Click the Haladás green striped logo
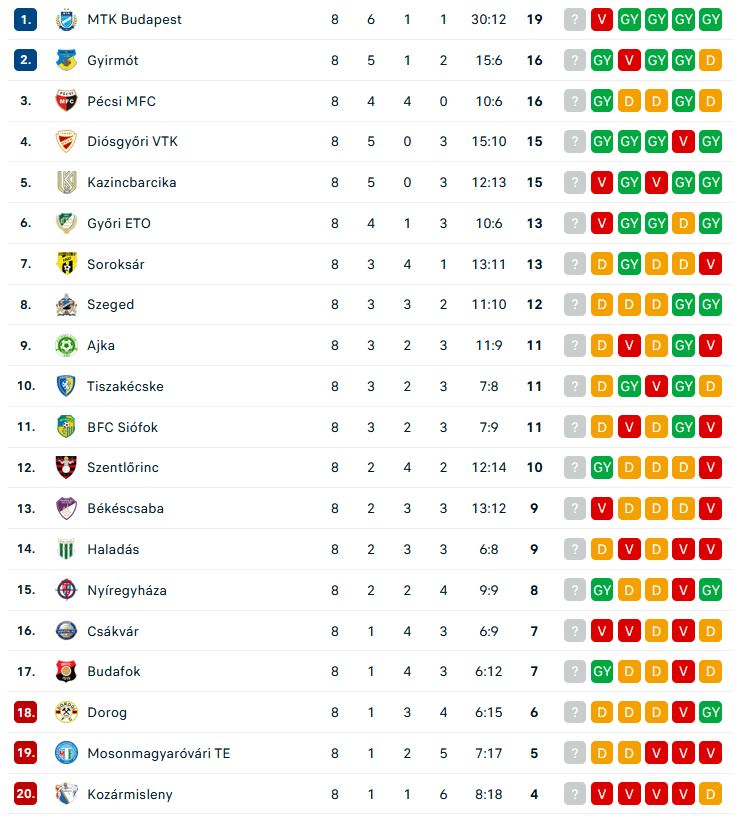The width and height of the screenshot is (744, 816). (66, 549)
